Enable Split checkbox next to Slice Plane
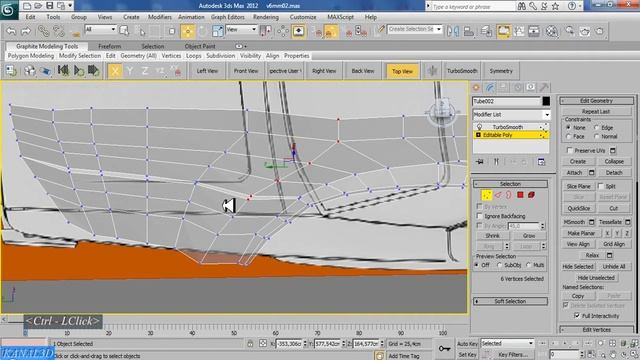The width and height of the screenshot is (640, 360). pyautogui.click(x=601, y=186)
